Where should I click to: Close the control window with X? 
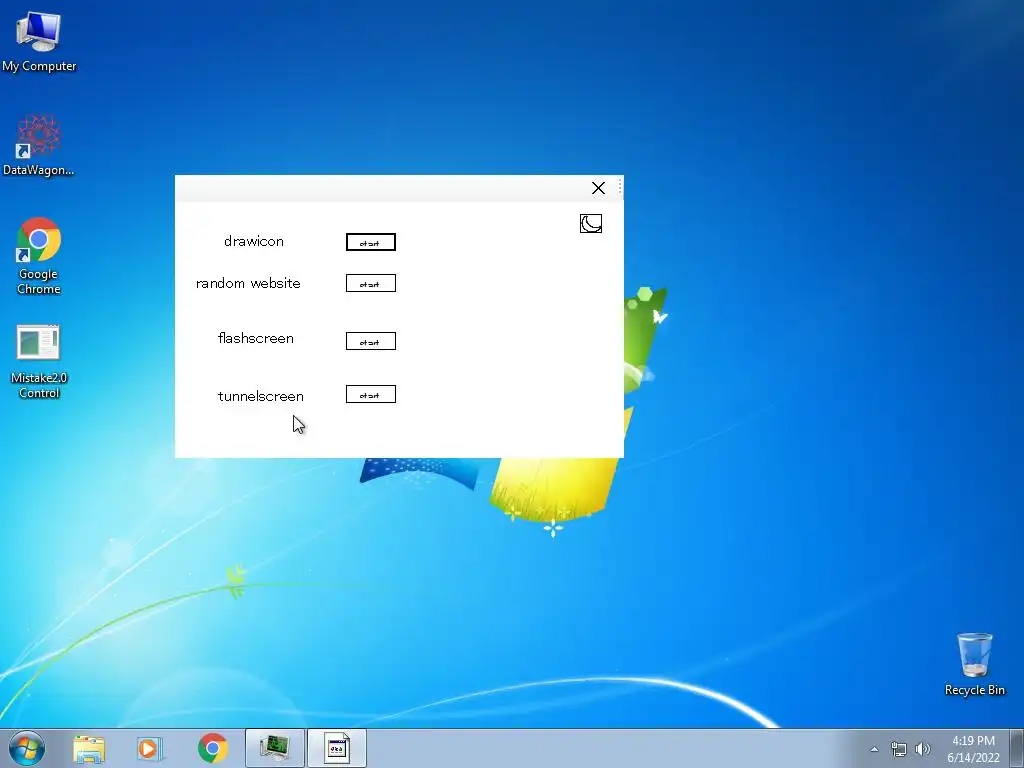(x=598, y=188)
